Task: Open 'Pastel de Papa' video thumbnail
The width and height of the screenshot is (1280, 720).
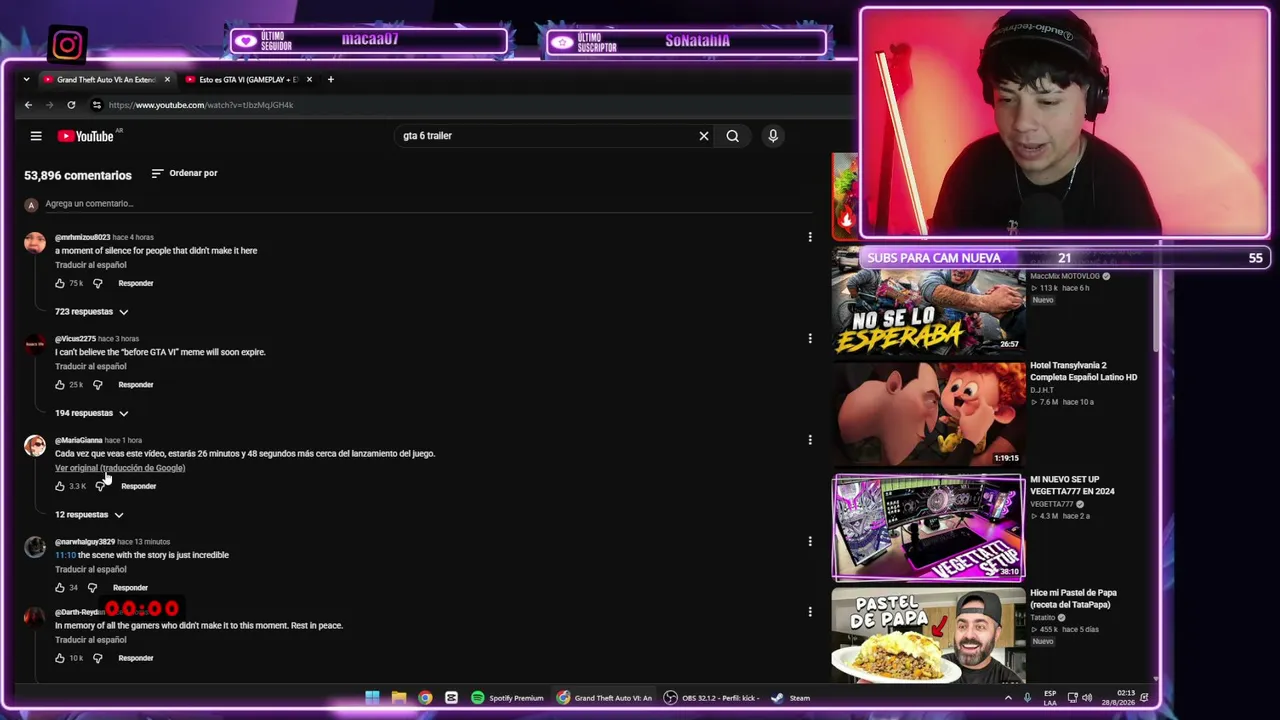Action: click(x=929, y=635)
